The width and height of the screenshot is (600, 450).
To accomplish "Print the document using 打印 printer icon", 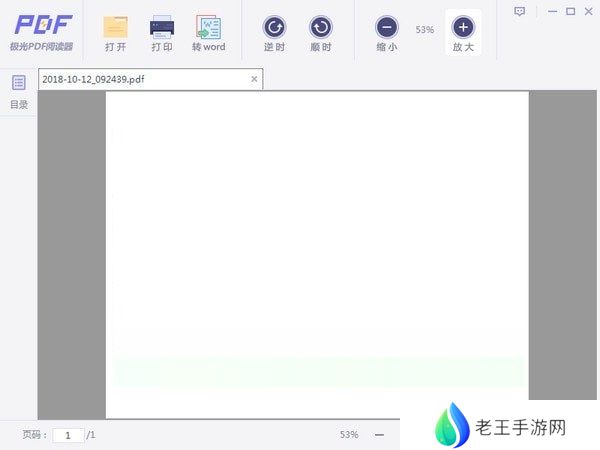I will tap(161, 33).
